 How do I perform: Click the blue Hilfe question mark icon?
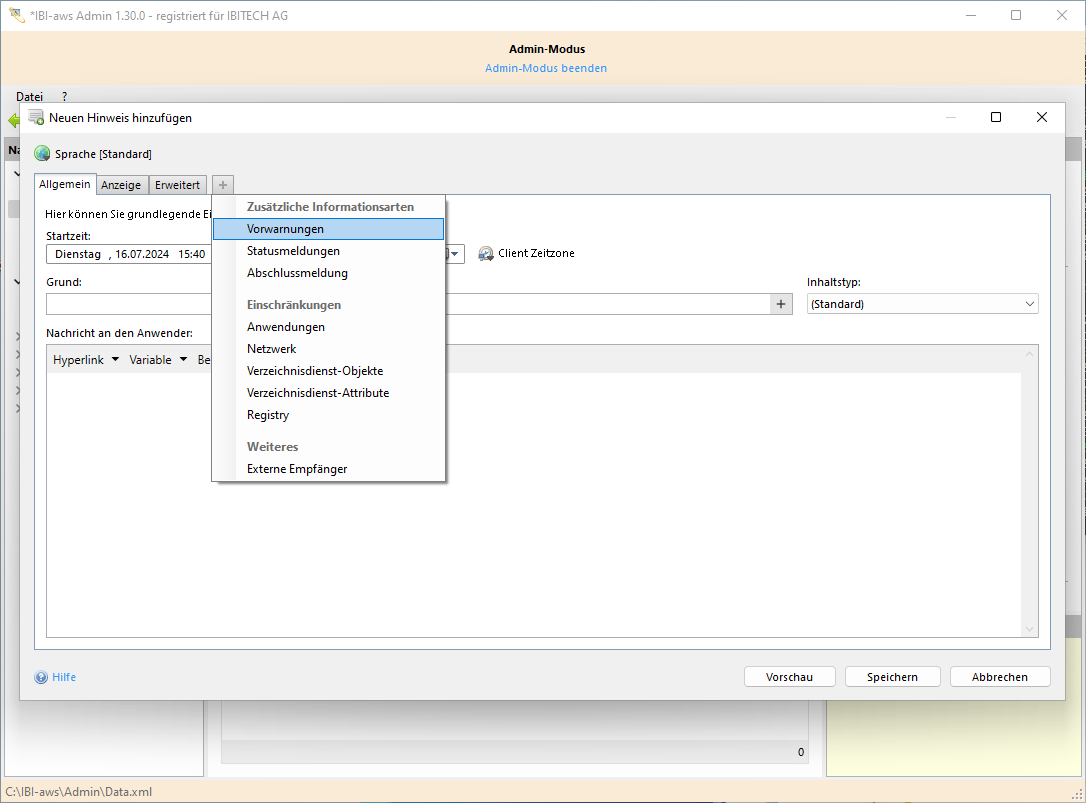tap(41, 677)
